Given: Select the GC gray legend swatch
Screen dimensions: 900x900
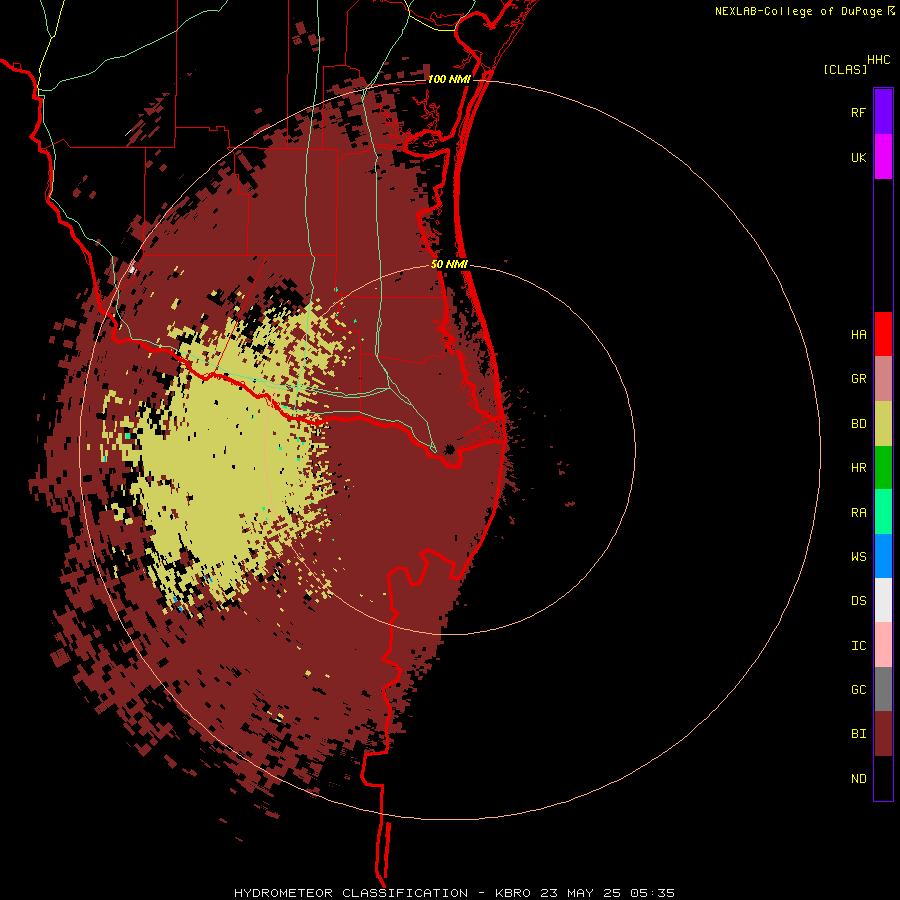Looking at the screenshot, I should [x=883, y=689].
